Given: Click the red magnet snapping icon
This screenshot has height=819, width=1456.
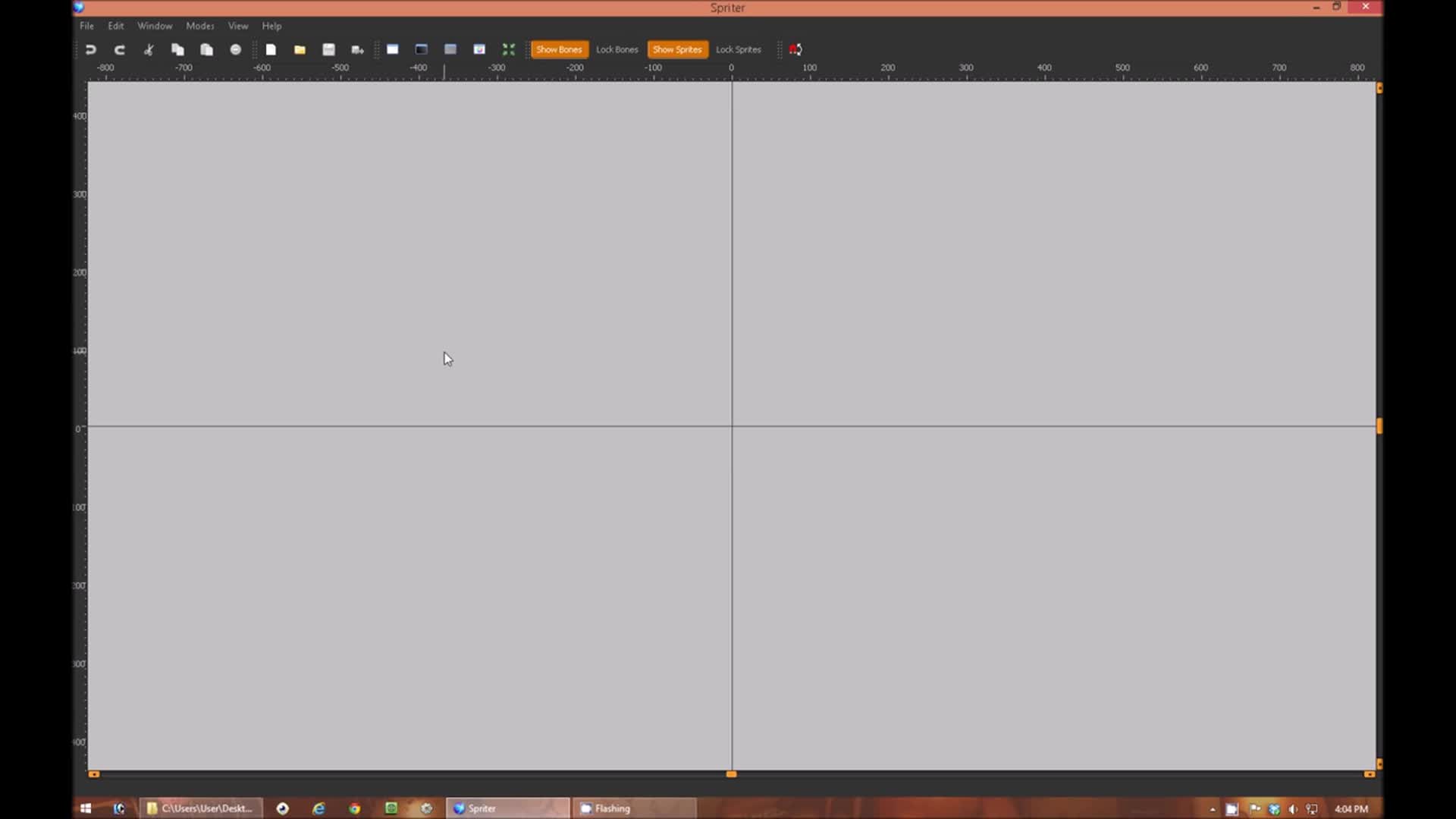Looking at the screenshot, I should tap(795, 50).
